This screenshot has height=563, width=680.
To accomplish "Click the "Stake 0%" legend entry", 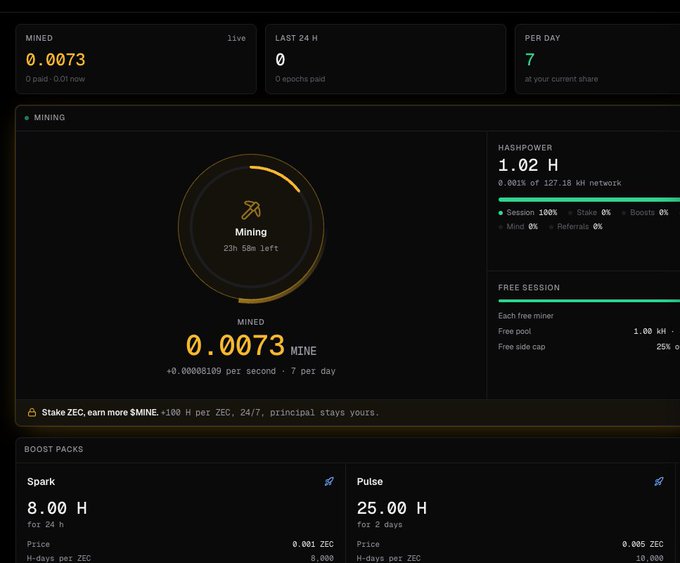I will pyautogui.click(x=590, y=213).
